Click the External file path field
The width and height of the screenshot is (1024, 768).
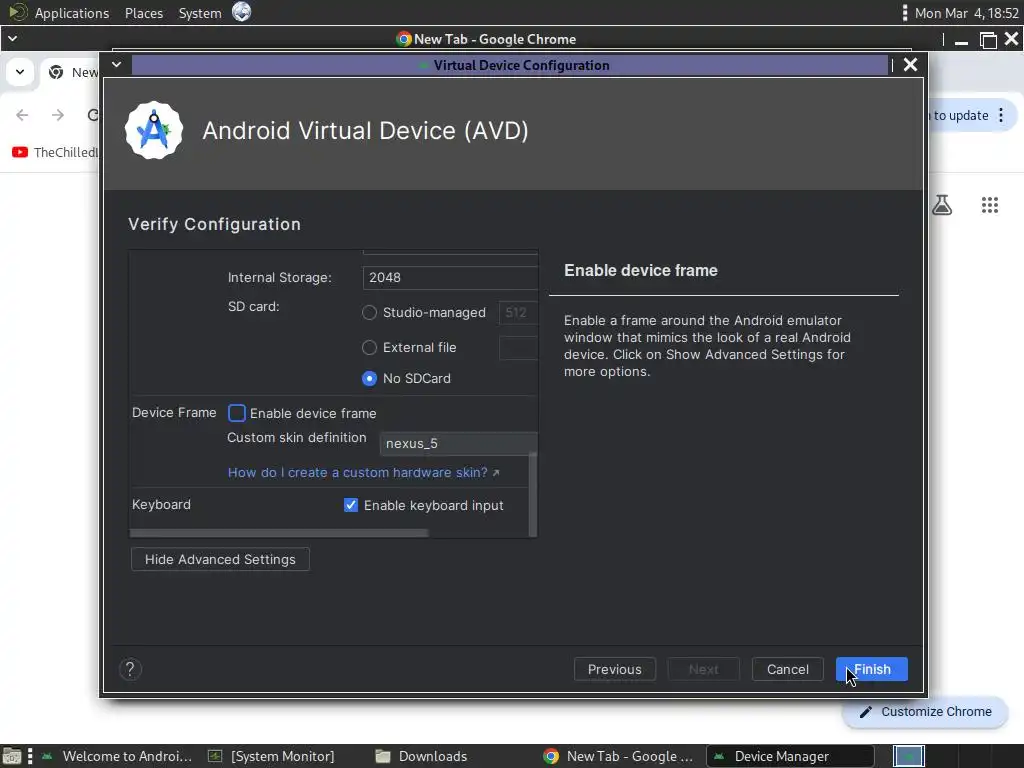click(518, 347)
